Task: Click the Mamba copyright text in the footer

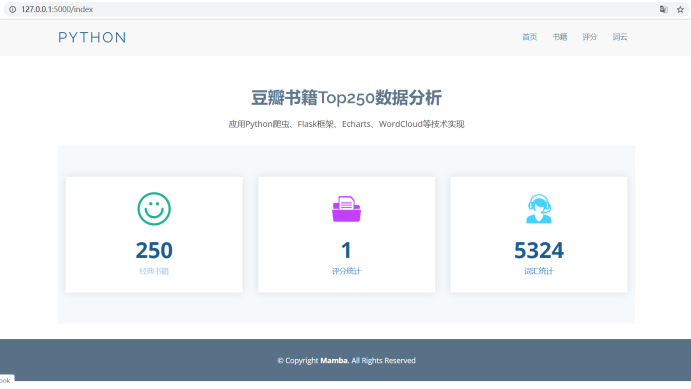Action: tap(334, 360)
